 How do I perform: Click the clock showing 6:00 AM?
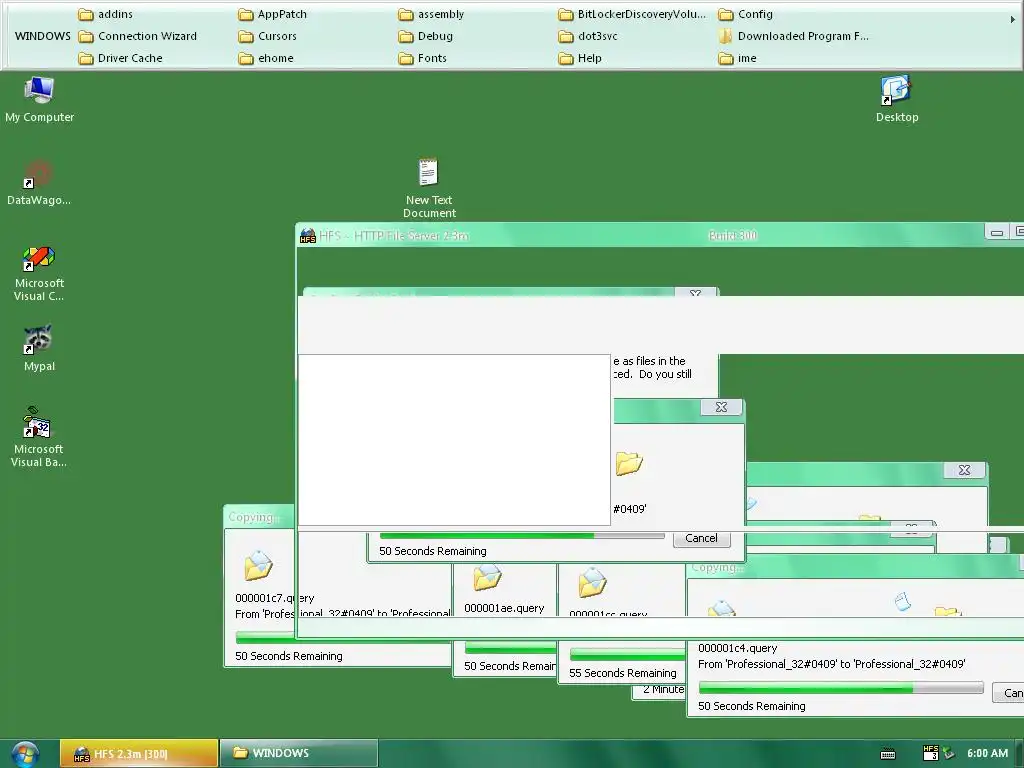[987, 754]
